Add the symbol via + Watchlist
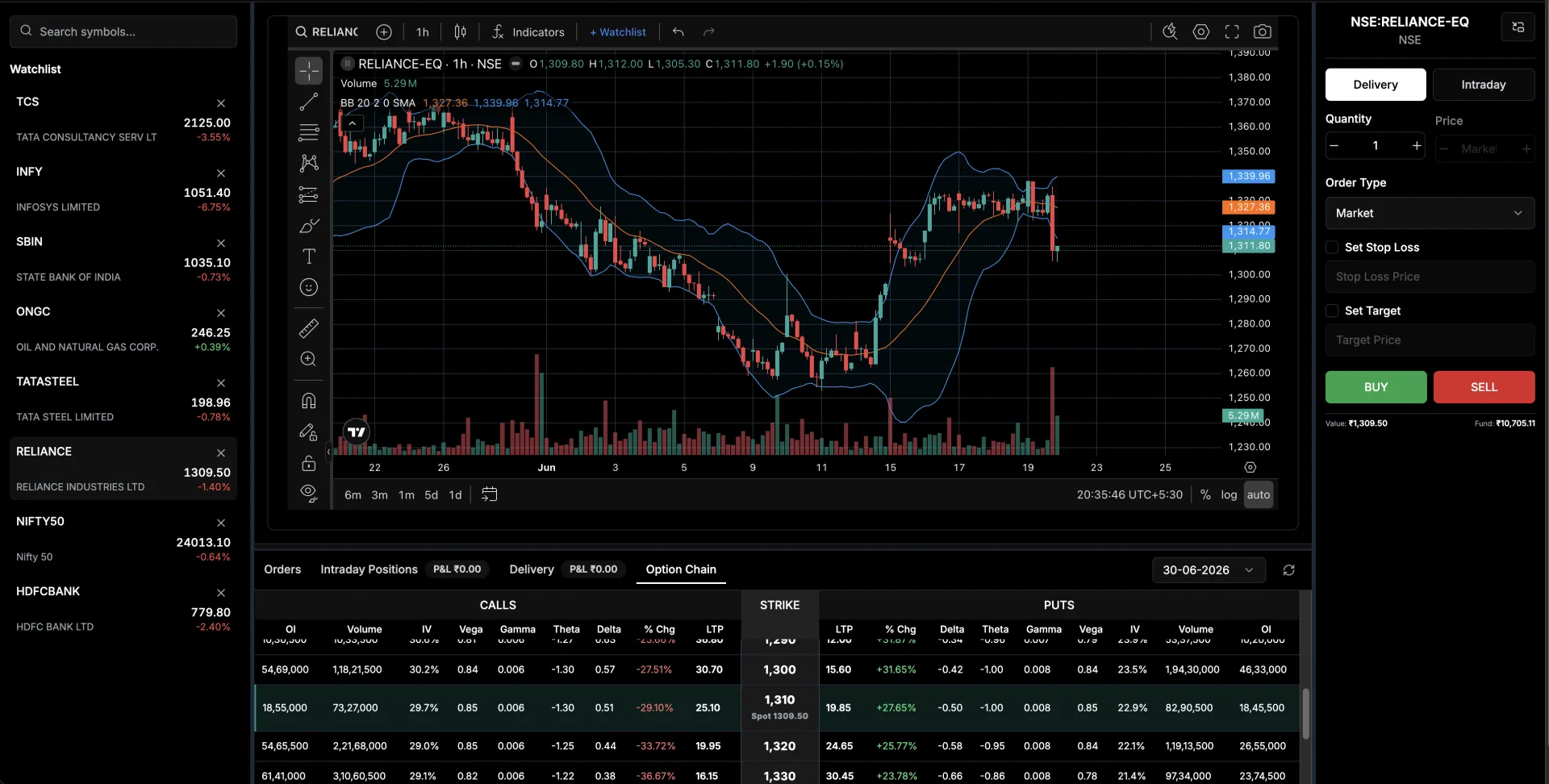Viewport: 1549px width, 784px height. click(617, 31)
